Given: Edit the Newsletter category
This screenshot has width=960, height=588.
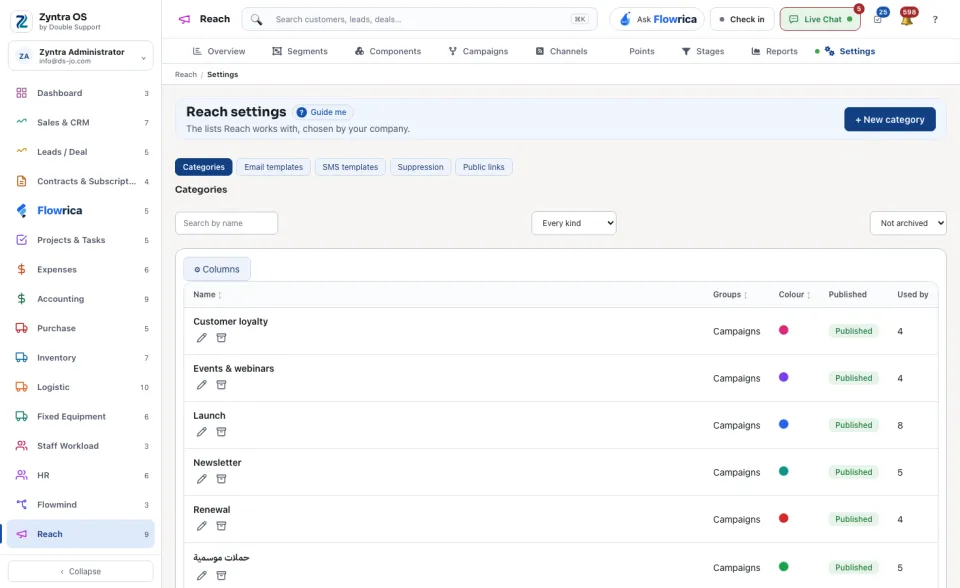Looking at the screenshot, I should [201, 479].
